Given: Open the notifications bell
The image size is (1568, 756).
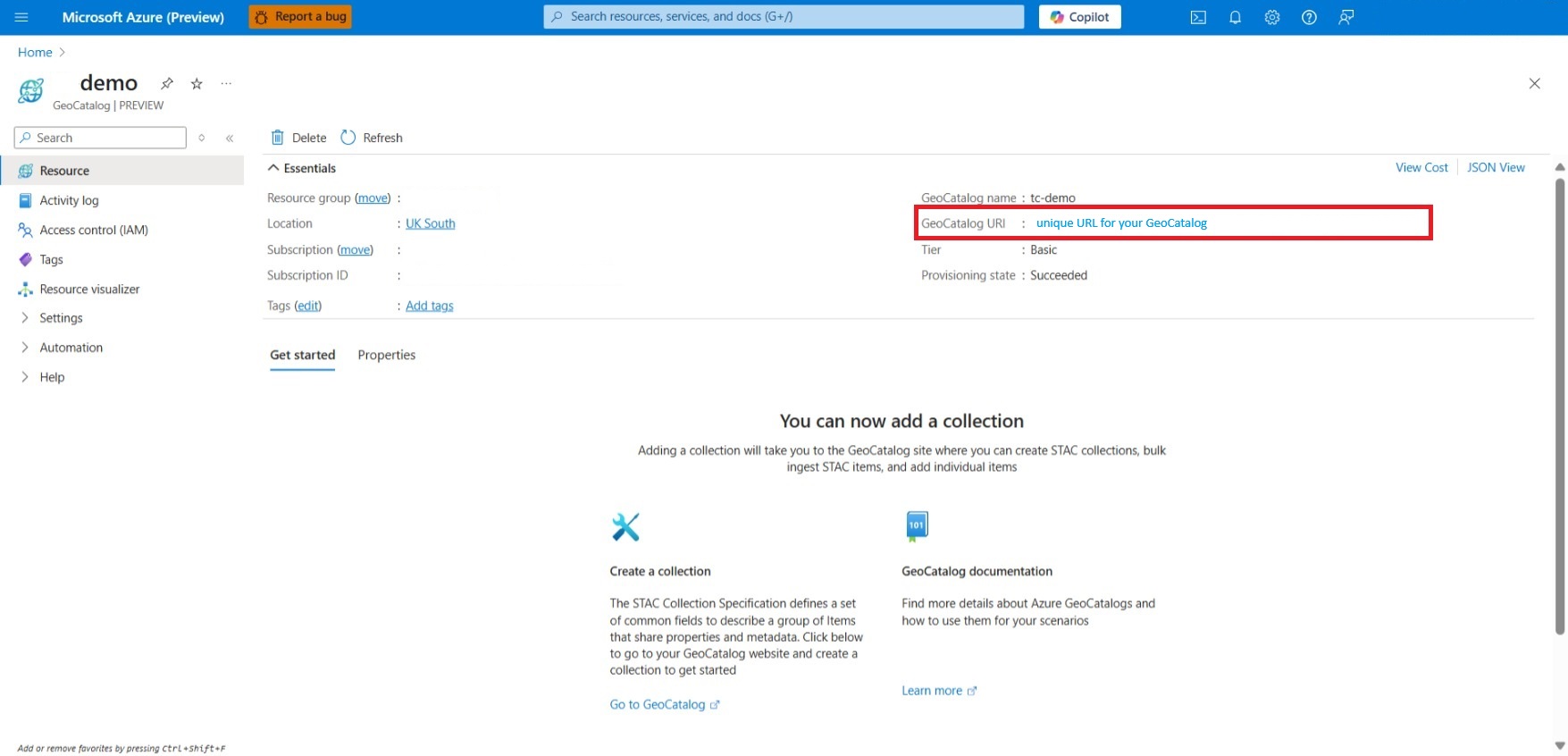Looking at the screenshot, I should [x=1235, y=17].
